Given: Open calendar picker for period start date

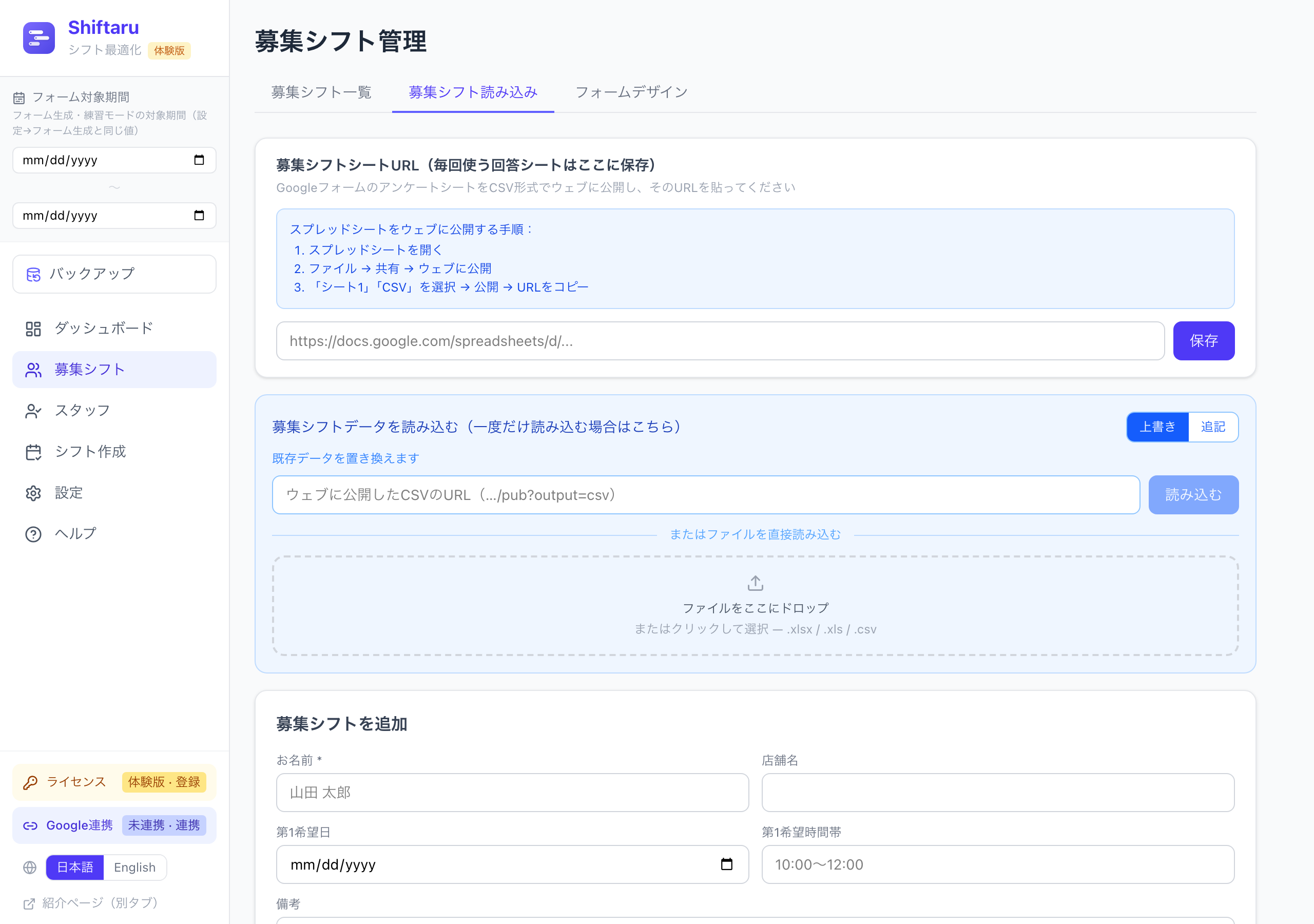Looking at the screenshot, I should [199, 160].
